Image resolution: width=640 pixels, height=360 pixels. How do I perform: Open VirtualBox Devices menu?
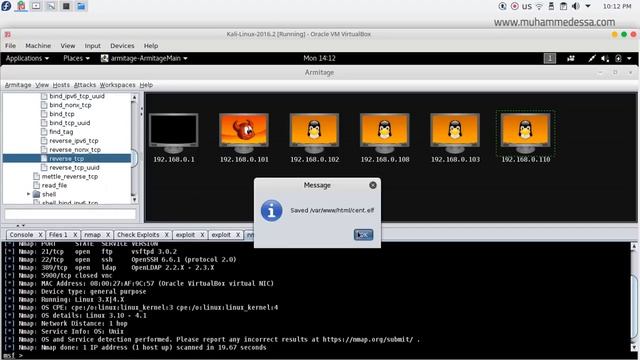(x=122, y=46)
